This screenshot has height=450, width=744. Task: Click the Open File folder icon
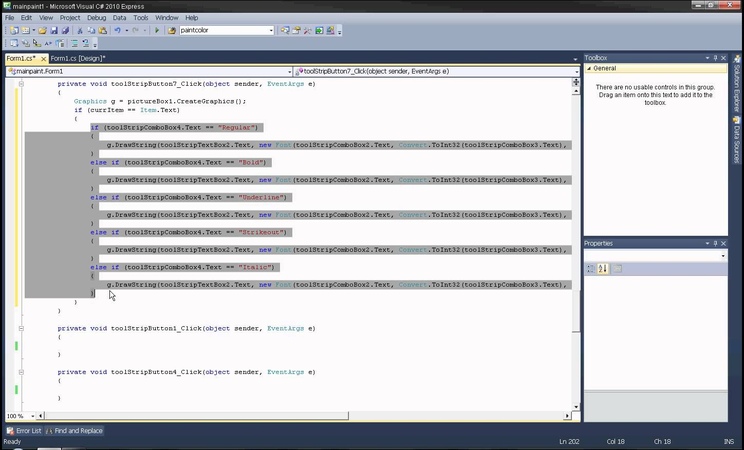[43, 30]
